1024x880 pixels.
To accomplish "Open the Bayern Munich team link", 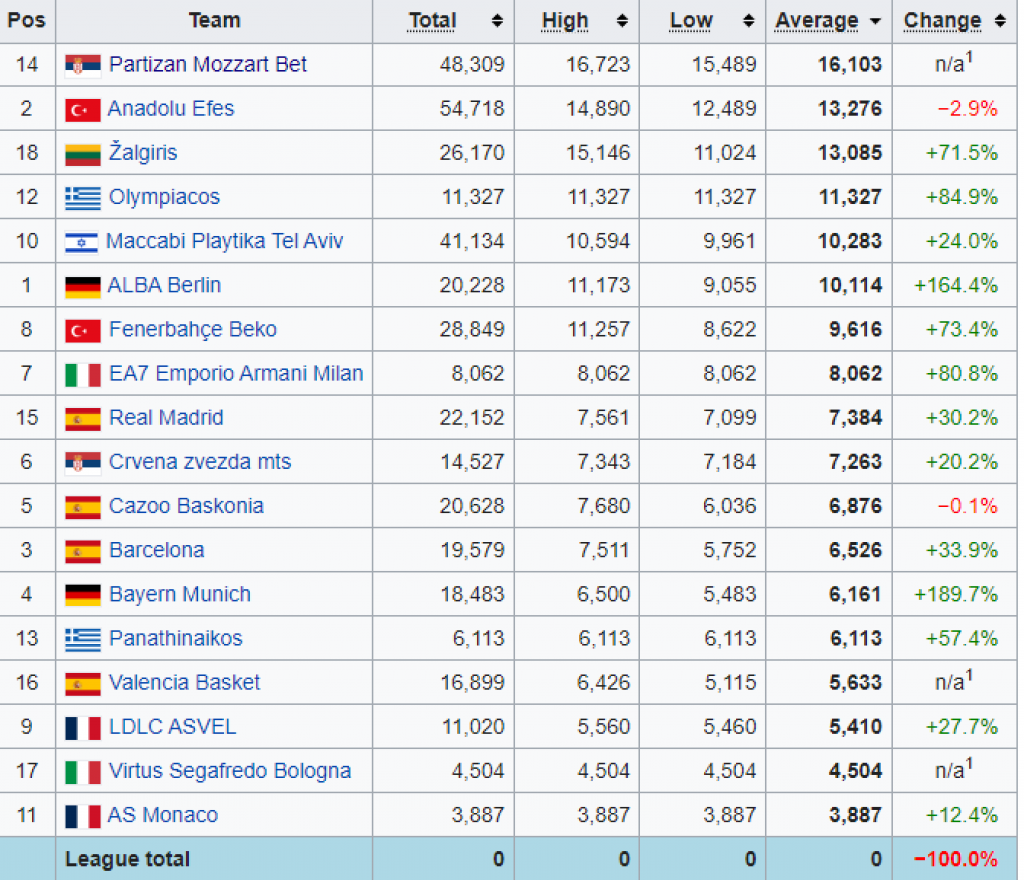I will (x=180, y=594).
